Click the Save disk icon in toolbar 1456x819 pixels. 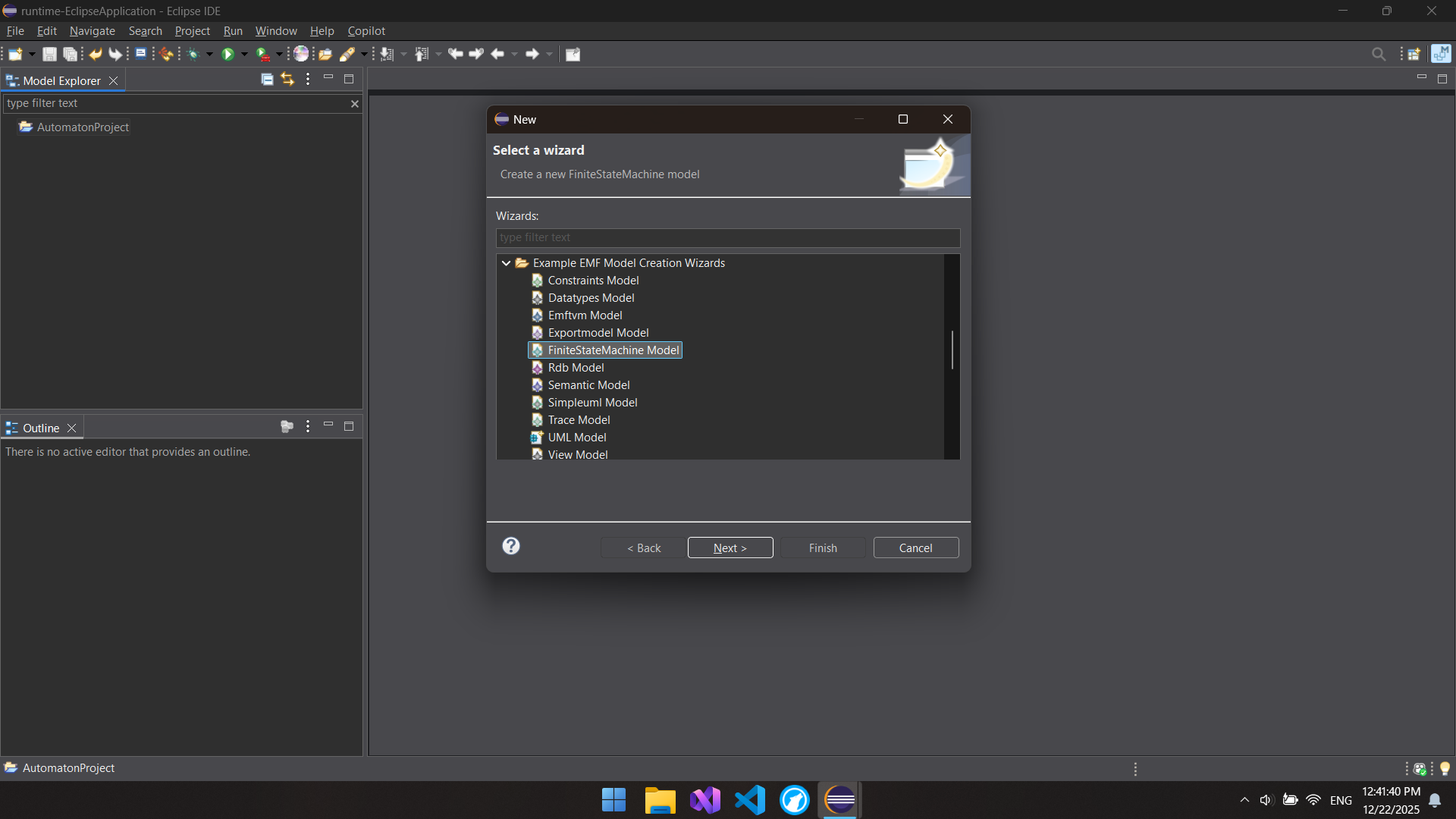click(49, 54)
